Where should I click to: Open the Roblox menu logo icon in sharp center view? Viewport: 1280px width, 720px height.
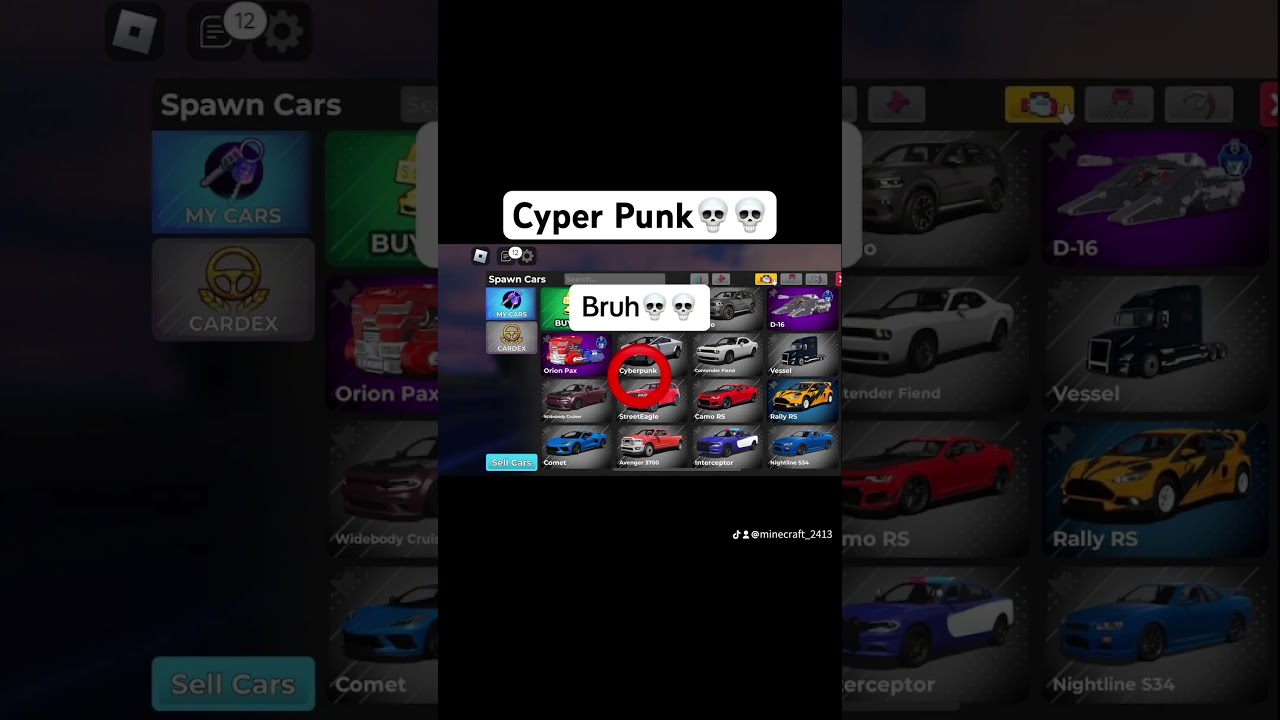point(480,256)
